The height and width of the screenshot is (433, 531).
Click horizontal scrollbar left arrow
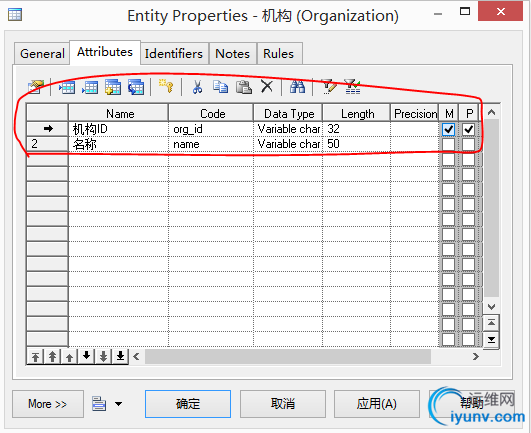click(x=136, y=356)
